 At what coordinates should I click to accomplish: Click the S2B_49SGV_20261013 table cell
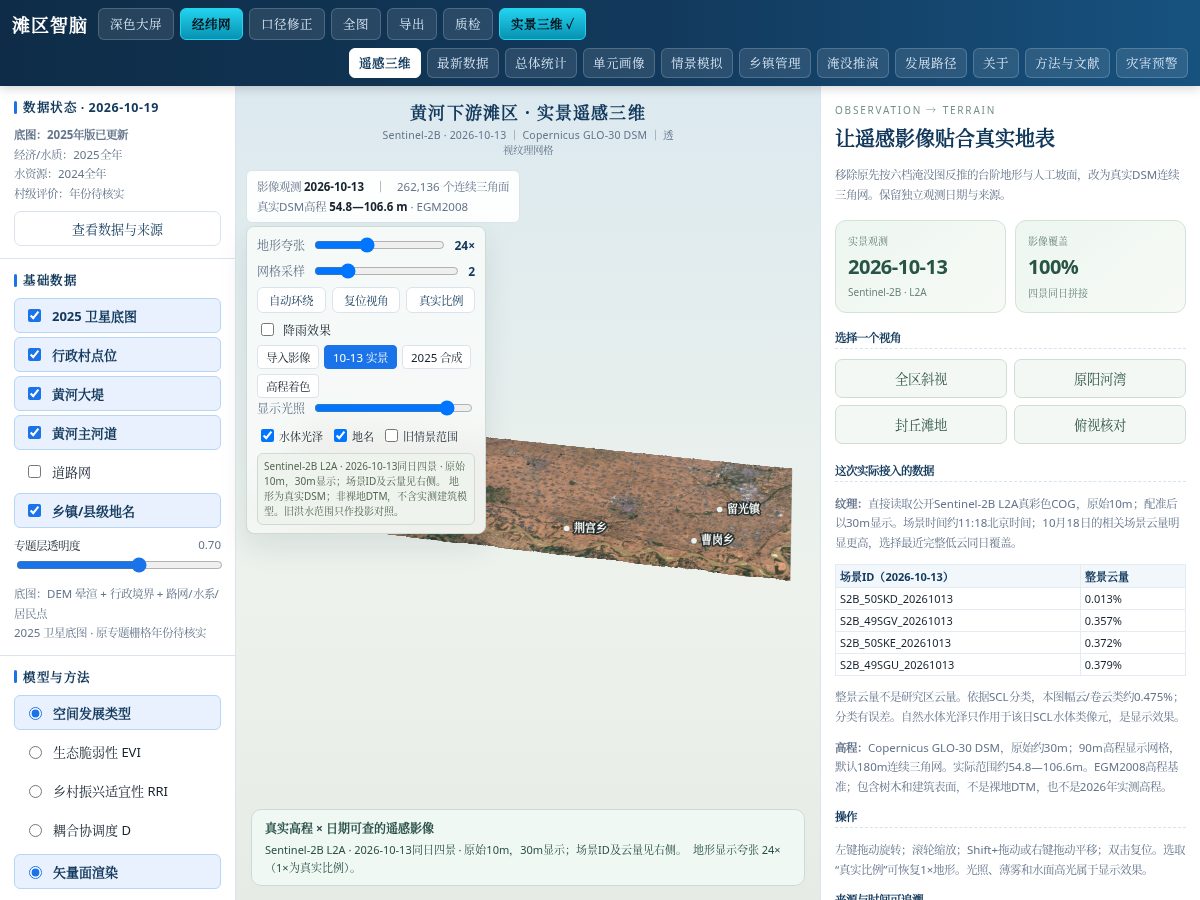958,621
